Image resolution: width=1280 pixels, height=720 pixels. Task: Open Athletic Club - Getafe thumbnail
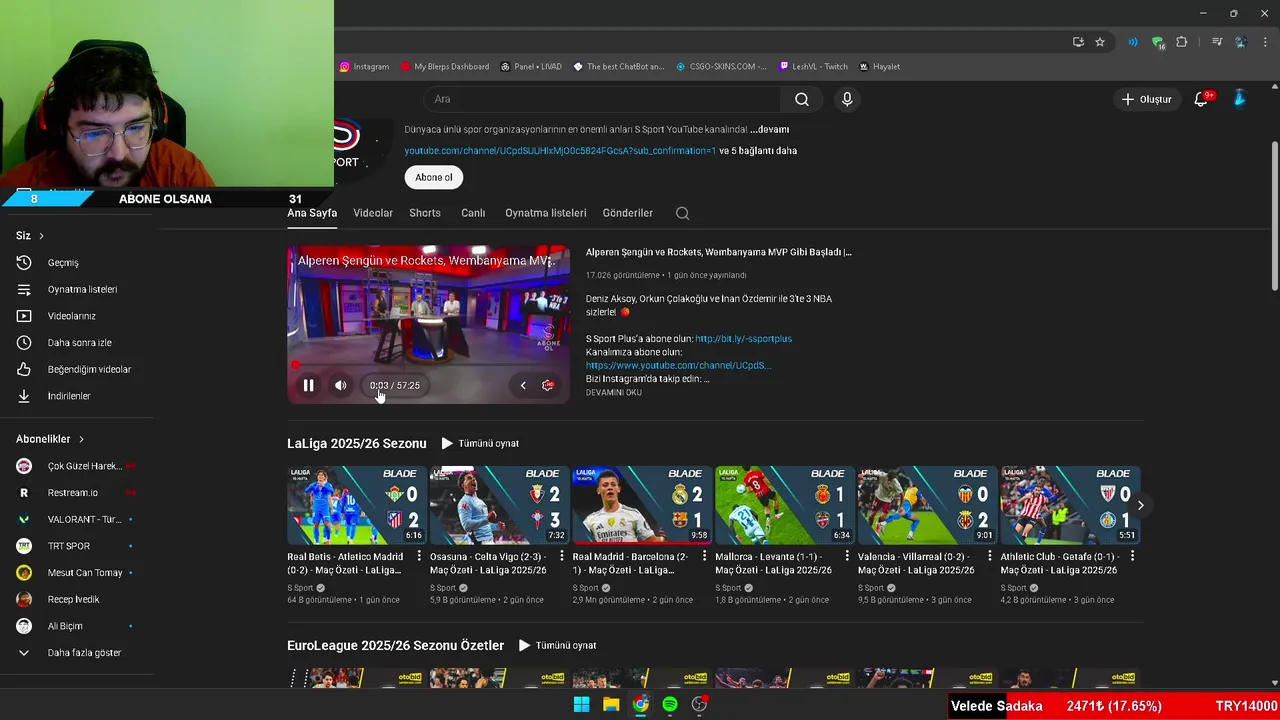1070,505
